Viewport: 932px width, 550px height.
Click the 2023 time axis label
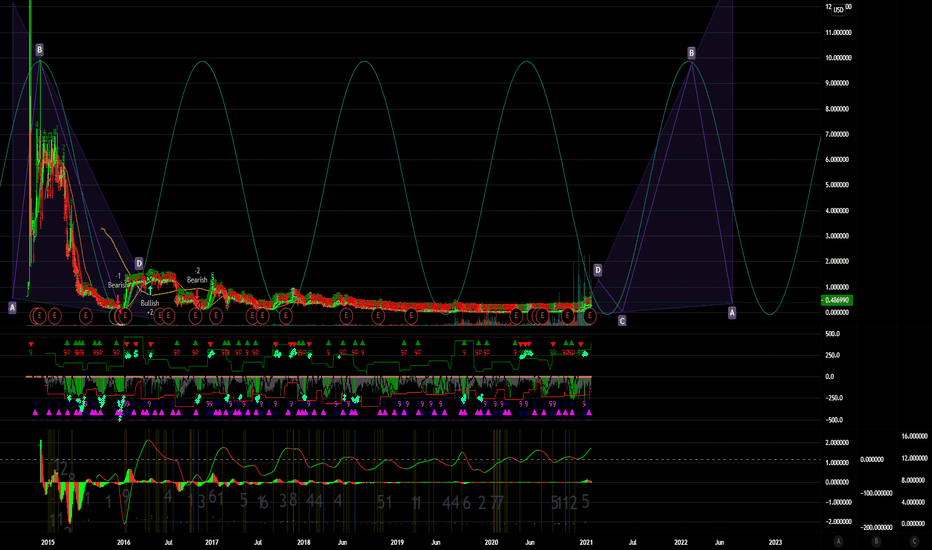point(775,542)
